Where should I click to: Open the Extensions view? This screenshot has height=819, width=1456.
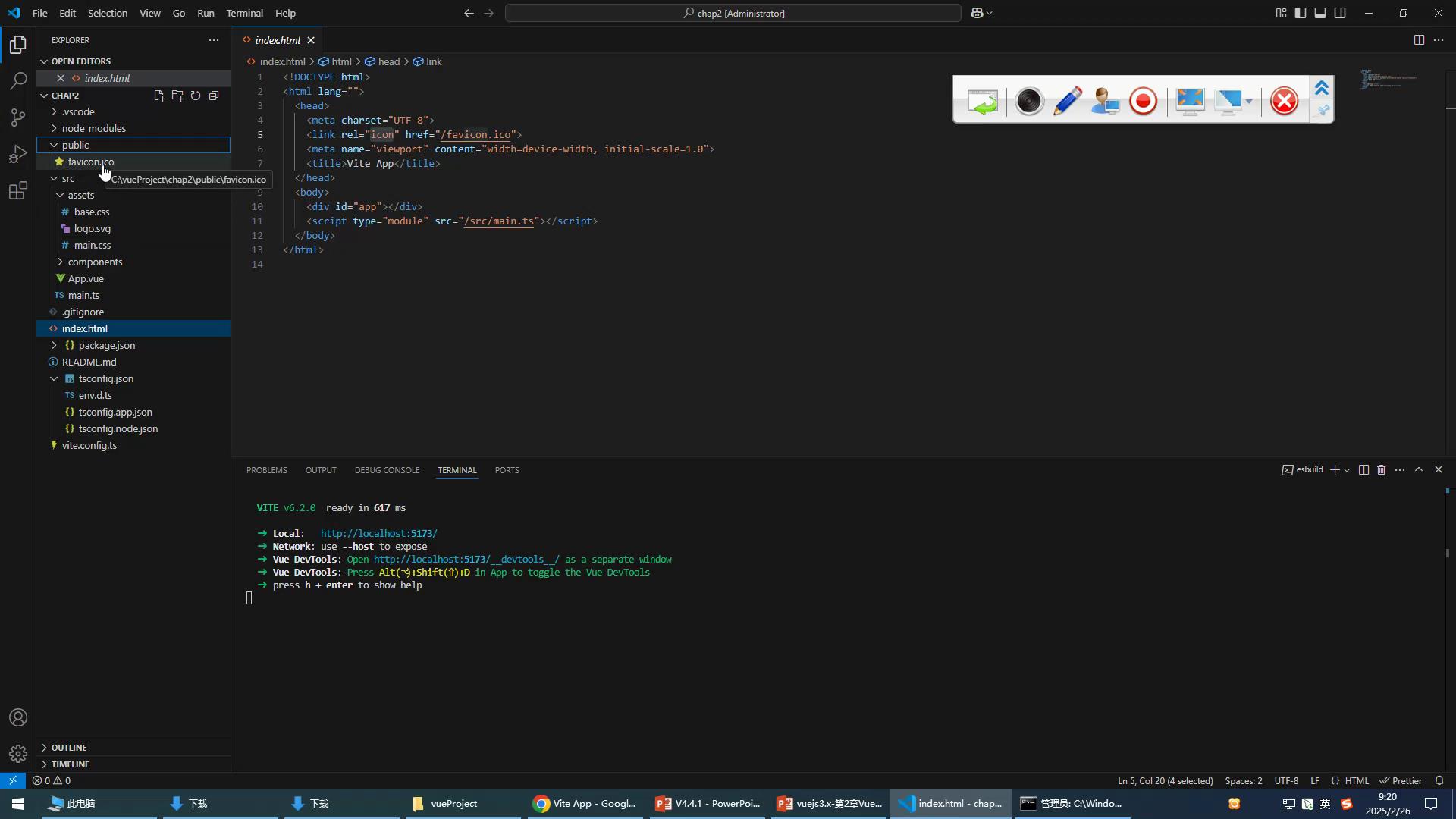tap(18, 190)
